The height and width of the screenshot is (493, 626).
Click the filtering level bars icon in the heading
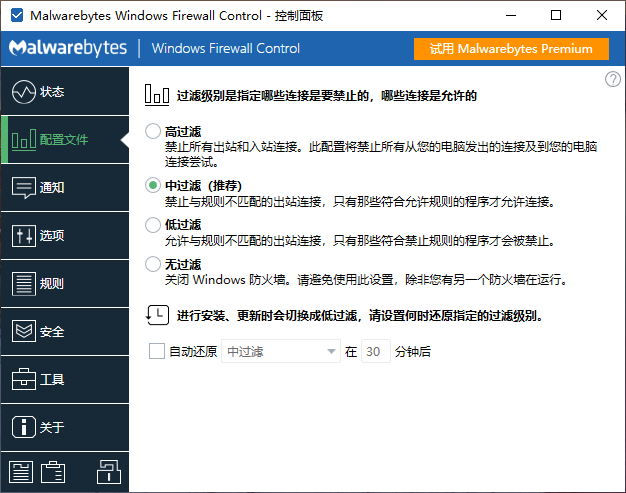[157, 95]
